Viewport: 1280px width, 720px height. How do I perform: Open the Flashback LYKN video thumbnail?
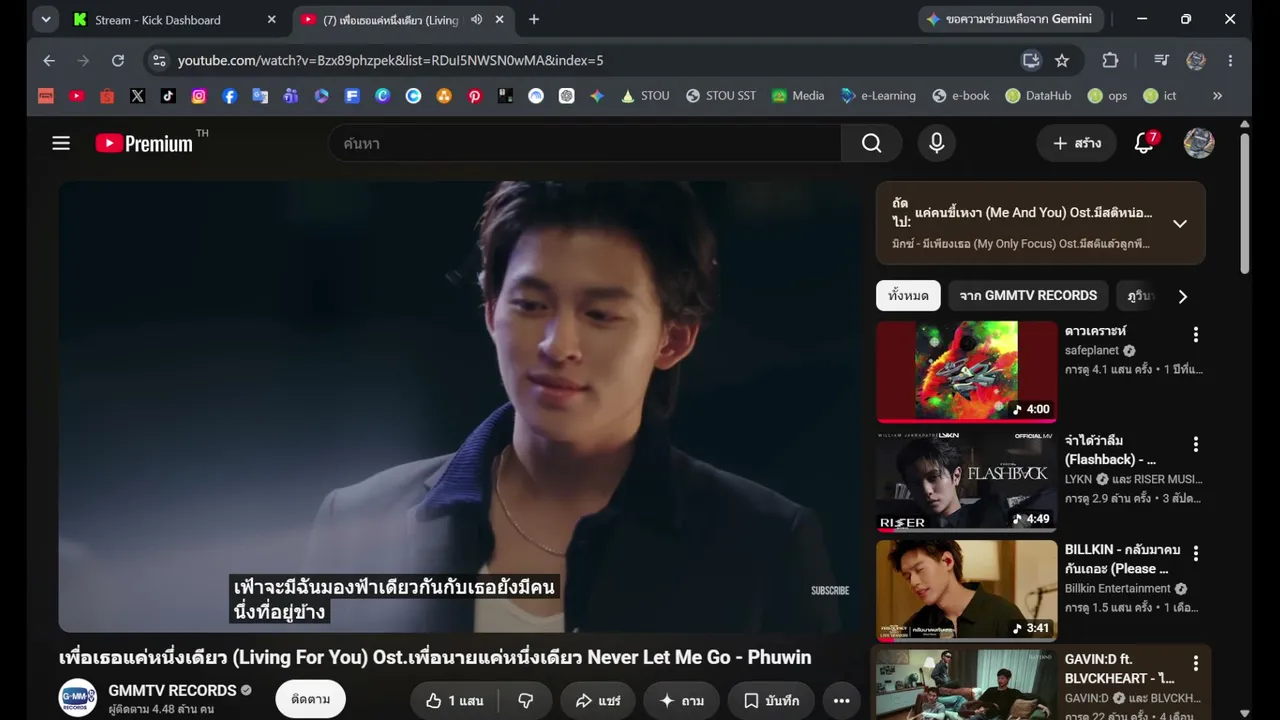click(x=966, y=480)
